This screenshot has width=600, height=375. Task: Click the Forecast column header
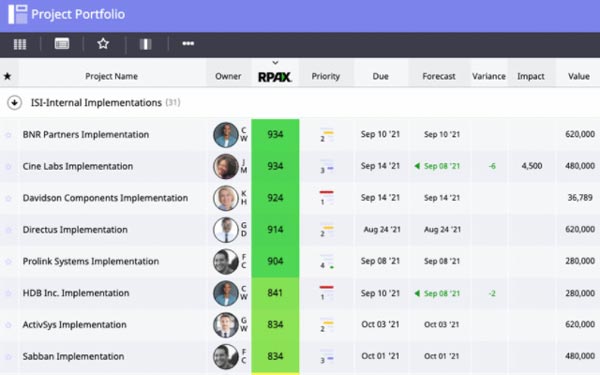(x=439, y=76)
